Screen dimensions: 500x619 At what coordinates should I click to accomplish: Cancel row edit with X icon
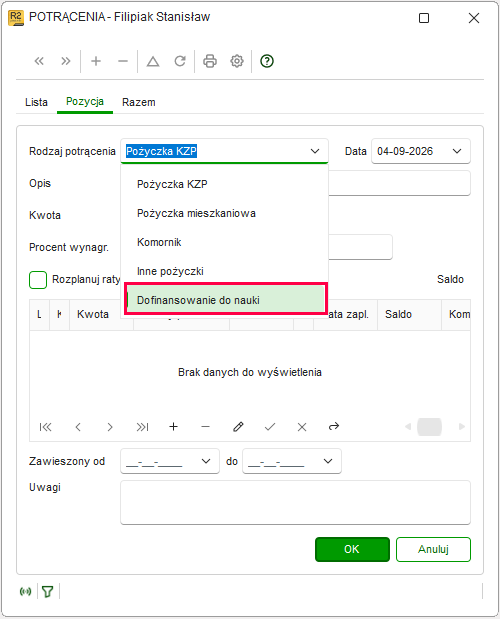[x=302, y=427]
